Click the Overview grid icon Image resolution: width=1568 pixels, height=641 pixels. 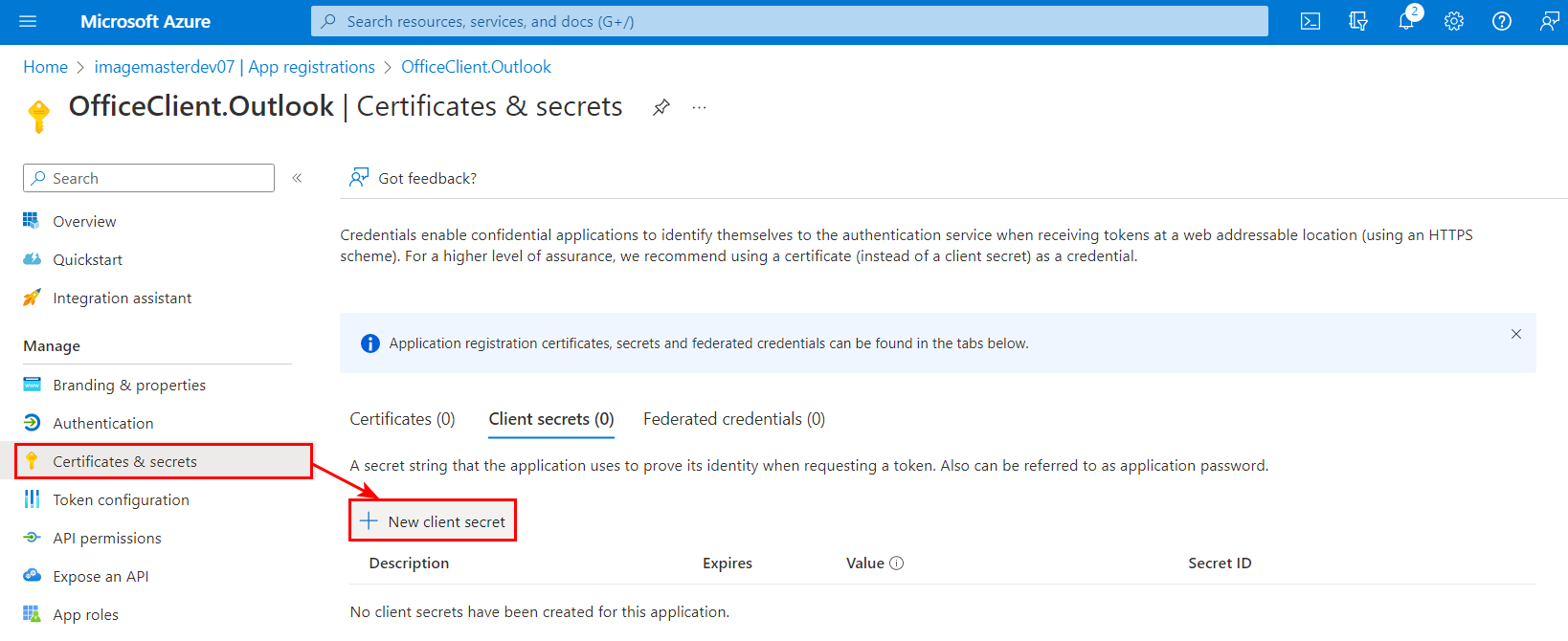32,221
